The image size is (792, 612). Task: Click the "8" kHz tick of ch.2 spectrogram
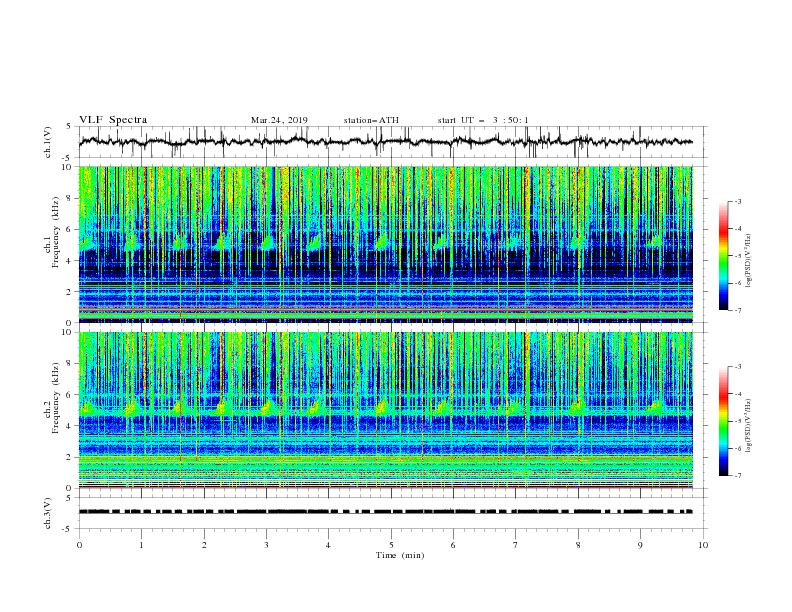coord(70,364)
